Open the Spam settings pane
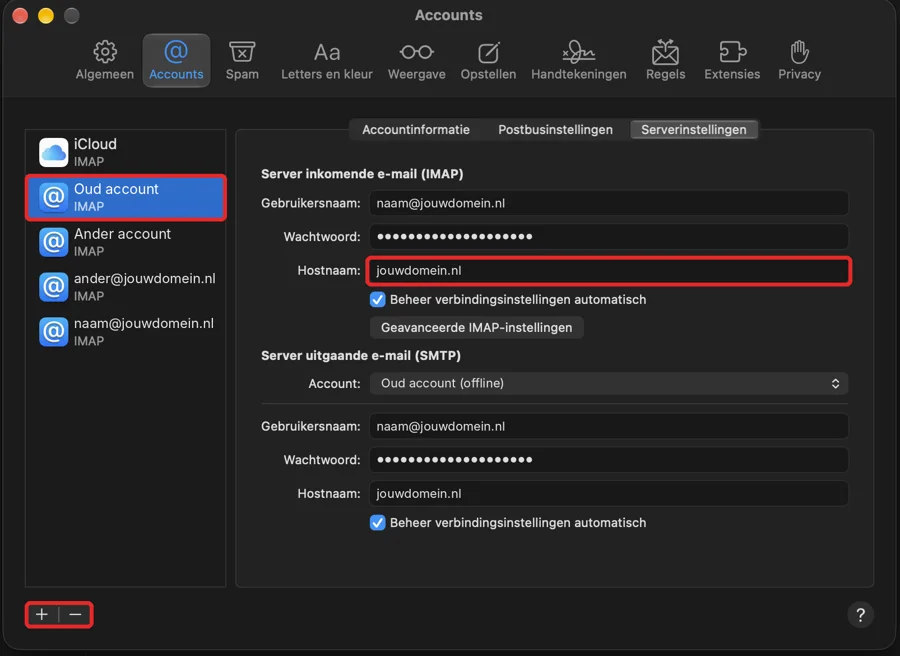The height and width of the screenshot is (656, 900). [242, 60]
